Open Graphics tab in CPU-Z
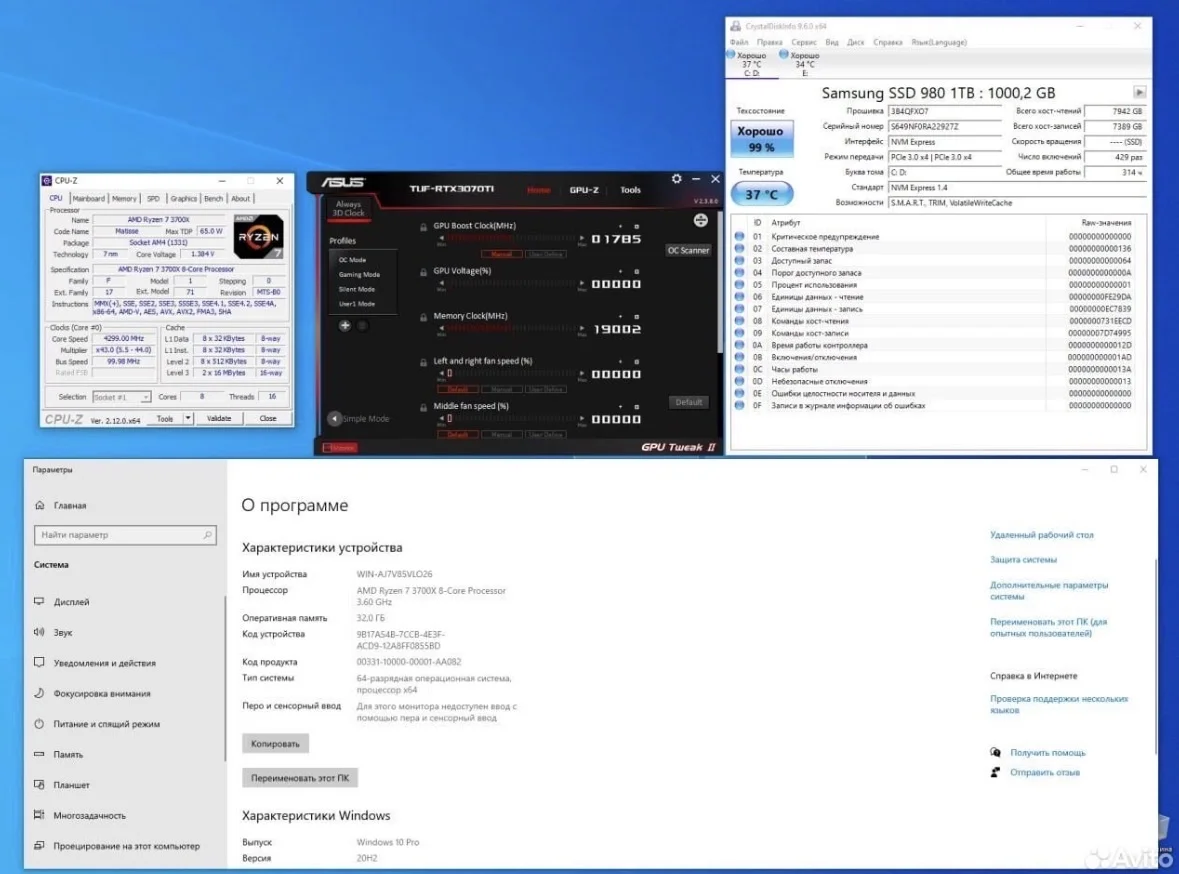This screenshot has width=1179, height=874. [x=183, y=199]
